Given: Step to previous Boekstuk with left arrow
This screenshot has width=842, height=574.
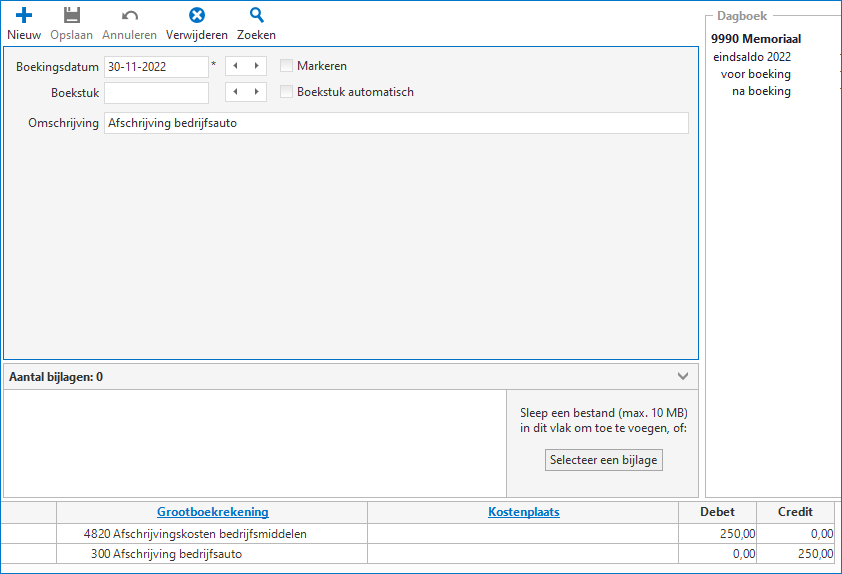Looking at the screenshot, I should click(x=236, y=92).
